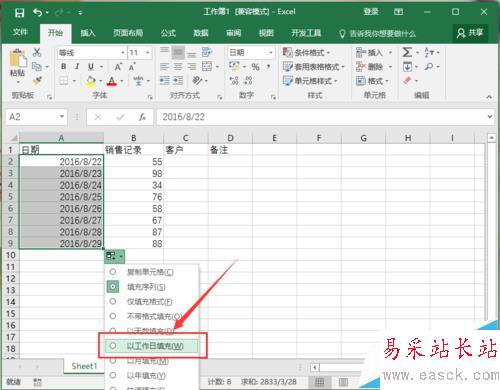
Task: Click the Auto Fill Options button
Action: click(x=115, y=256)
